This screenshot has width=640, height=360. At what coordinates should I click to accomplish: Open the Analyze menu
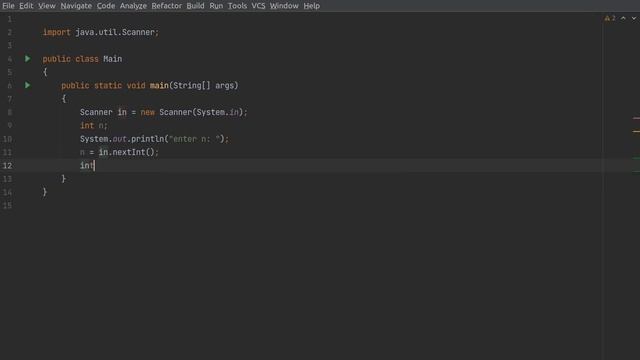[133, 6]
